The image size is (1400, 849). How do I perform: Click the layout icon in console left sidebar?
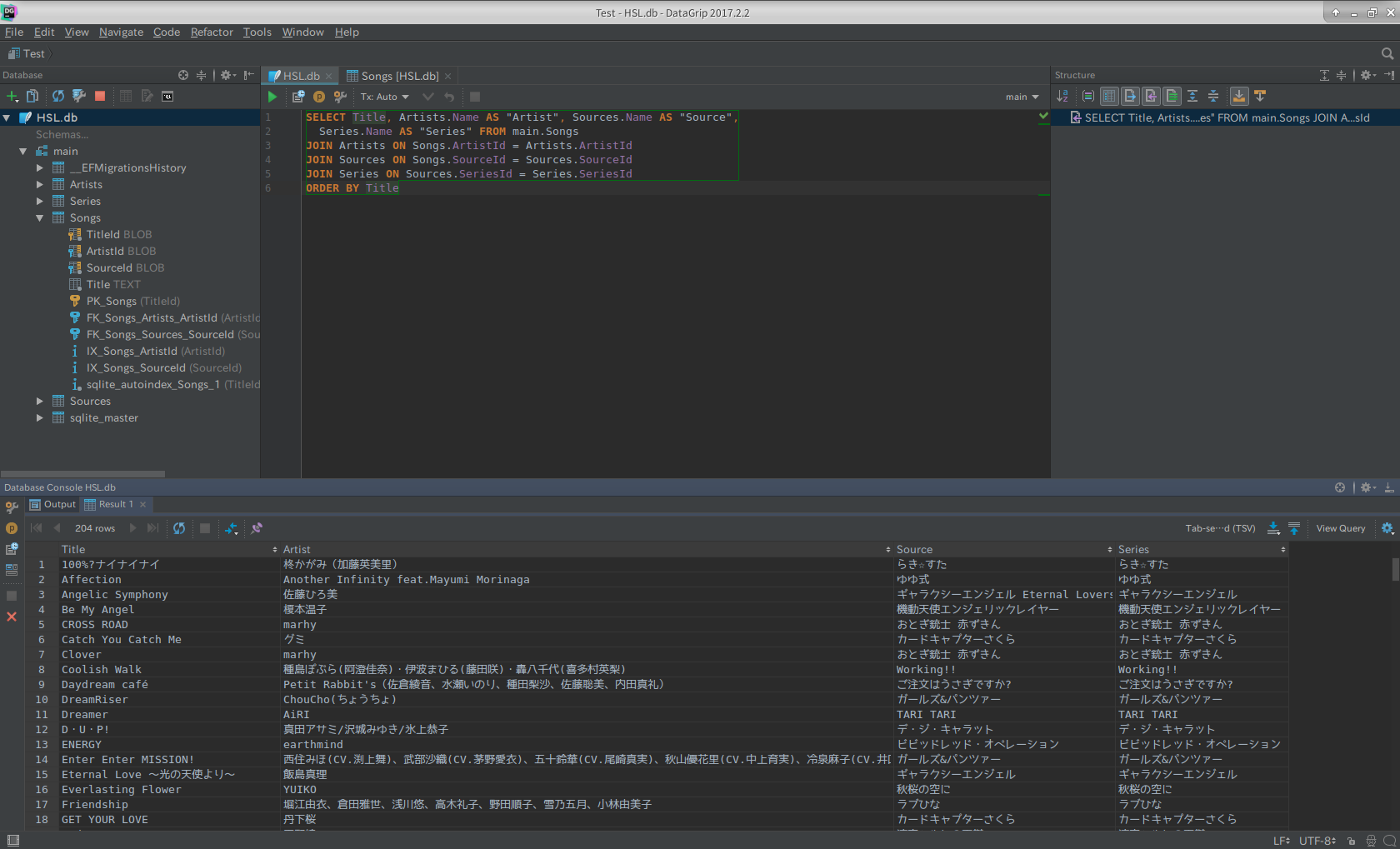(12, 571)
